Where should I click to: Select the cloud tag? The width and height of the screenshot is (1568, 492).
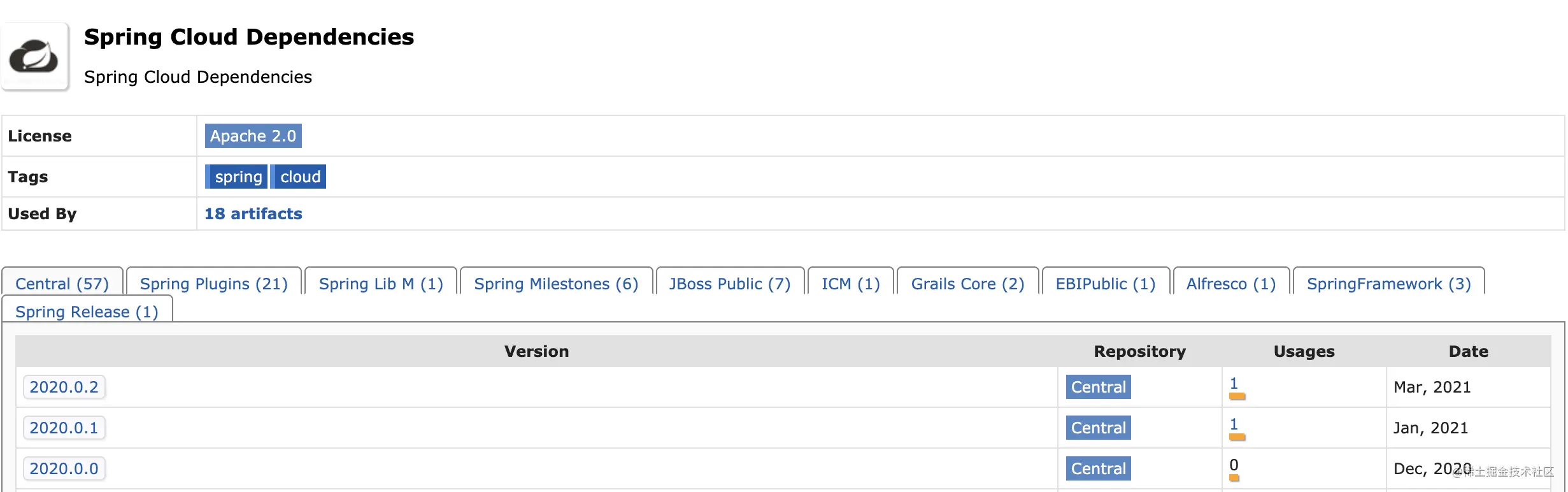pos(299,177)
